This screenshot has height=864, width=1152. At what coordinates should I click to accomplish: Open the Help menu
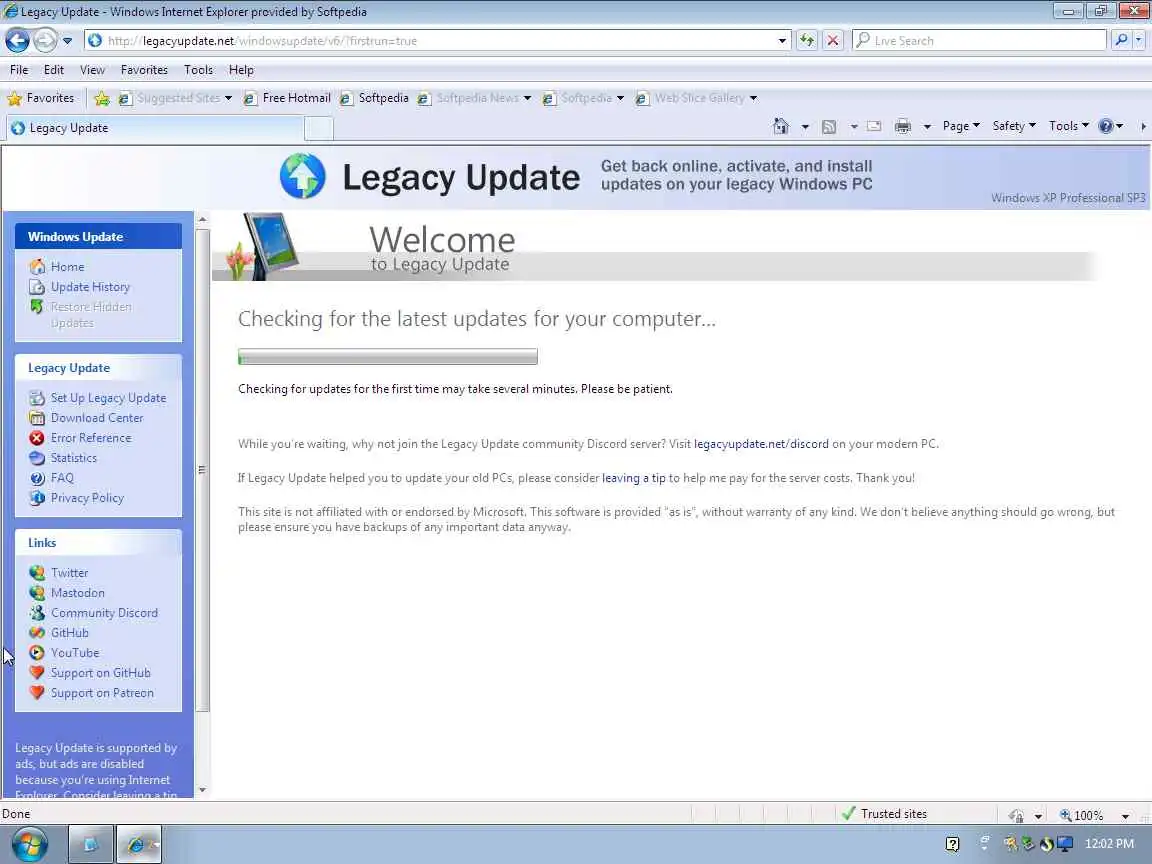point(241,70)
